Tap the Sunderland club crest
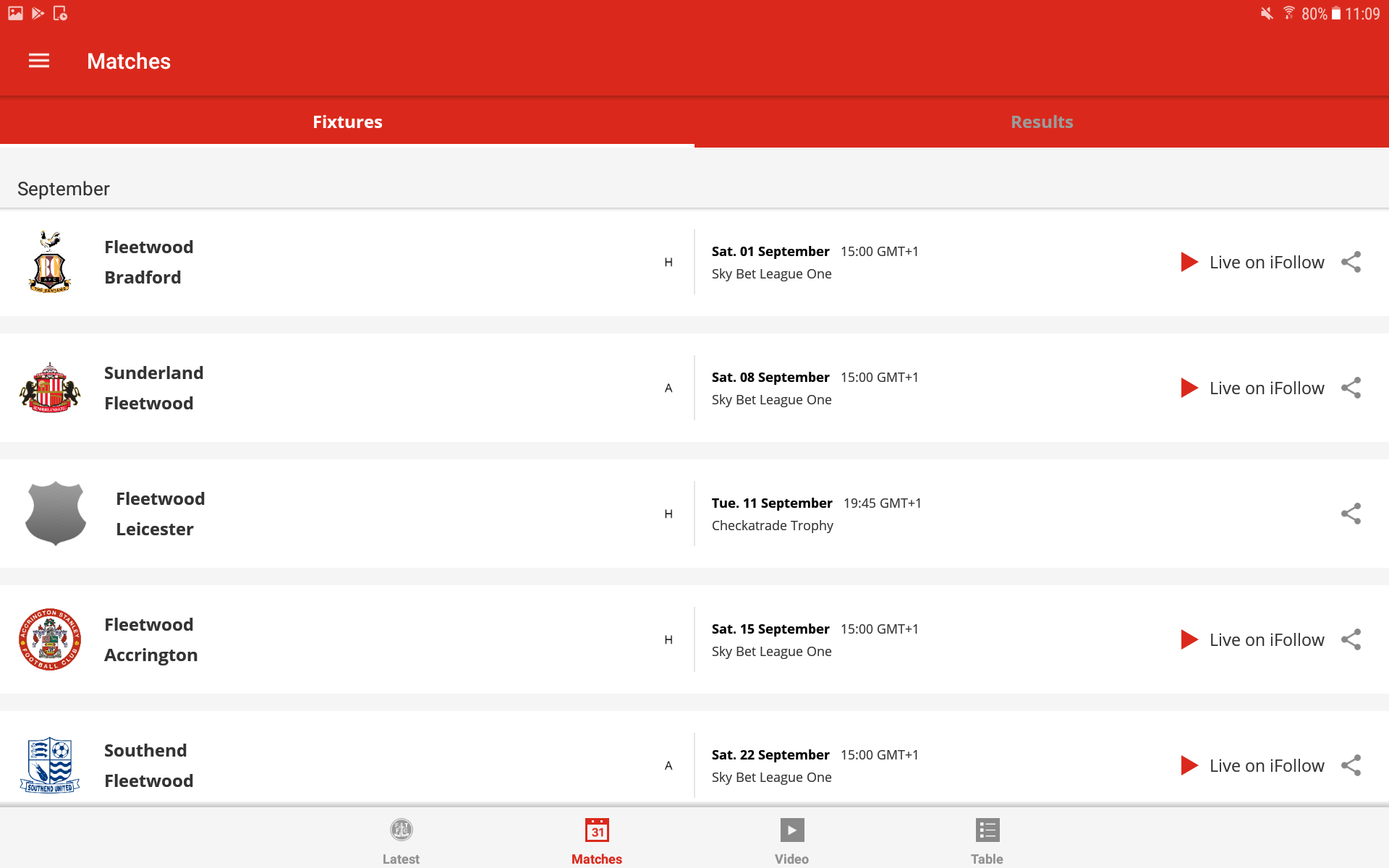This screenshot has width=1389, height=868. 50,388
